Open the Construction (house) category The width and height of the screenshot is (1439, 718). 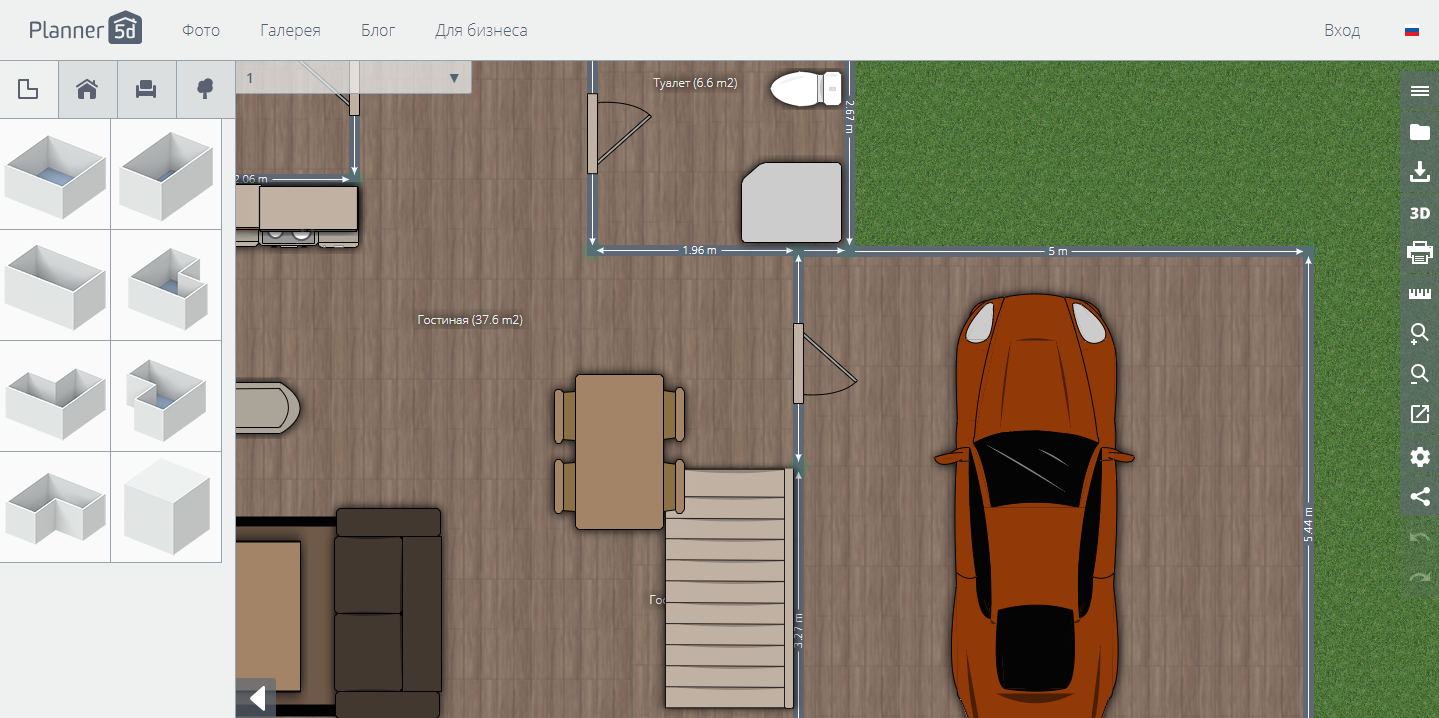87,89
